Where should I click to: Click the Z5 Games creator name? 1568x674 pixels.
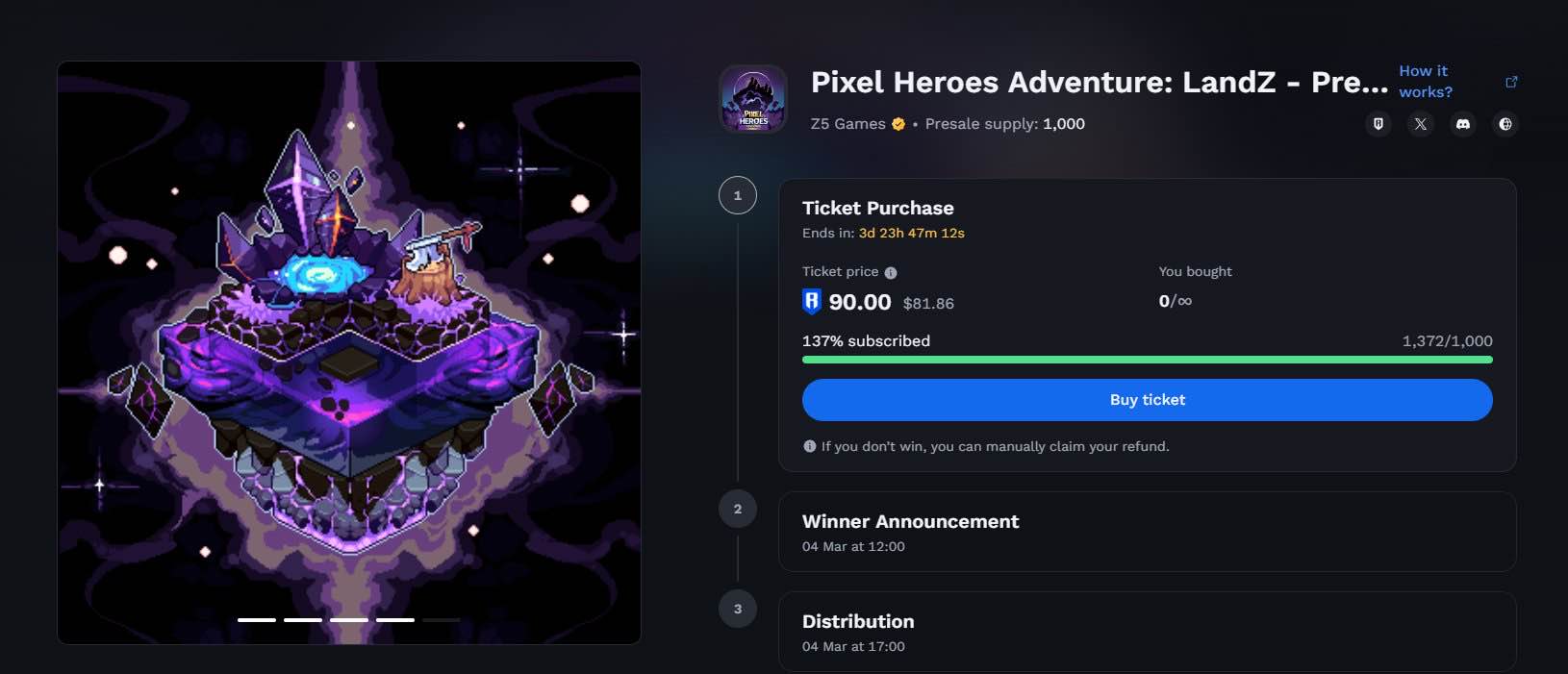click(x=847, y=124)
